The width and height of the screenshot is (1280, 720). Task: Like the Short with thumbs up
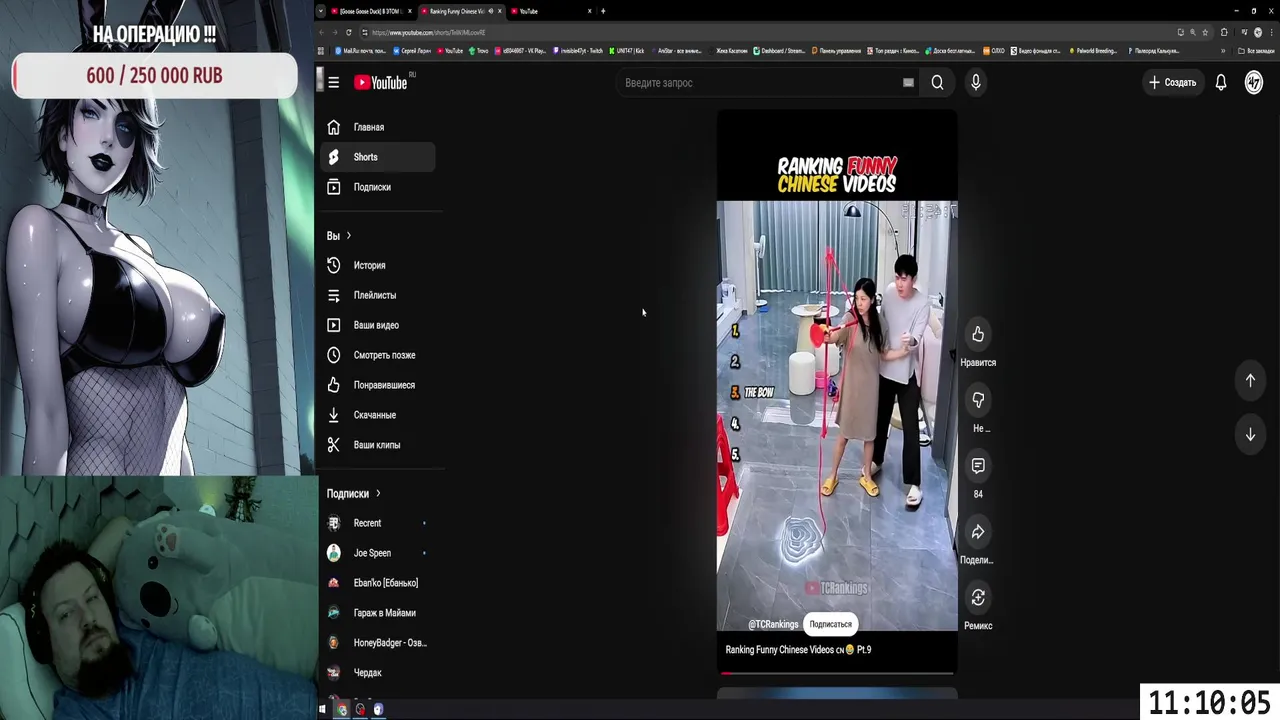point(978,334)
